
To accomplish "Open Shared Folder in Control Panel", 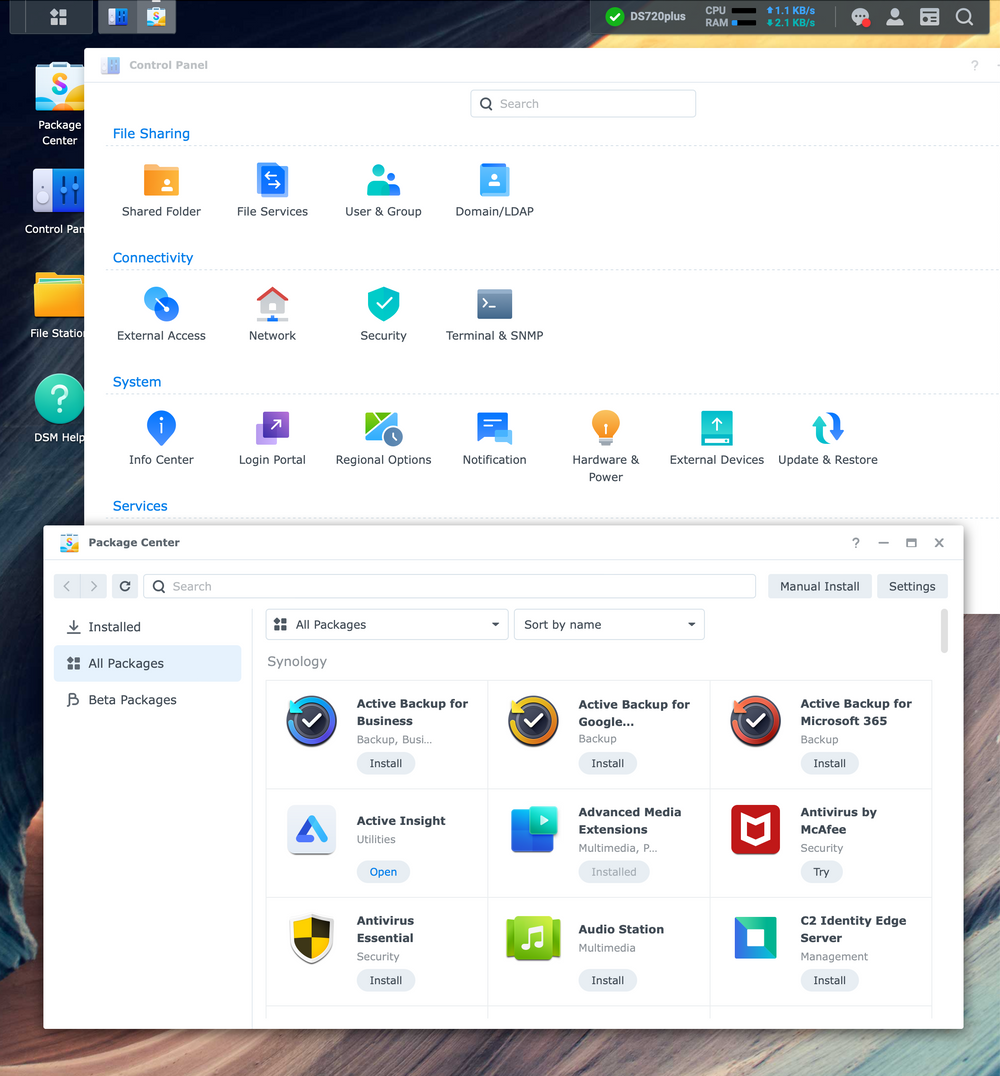I will pos(161,191).
